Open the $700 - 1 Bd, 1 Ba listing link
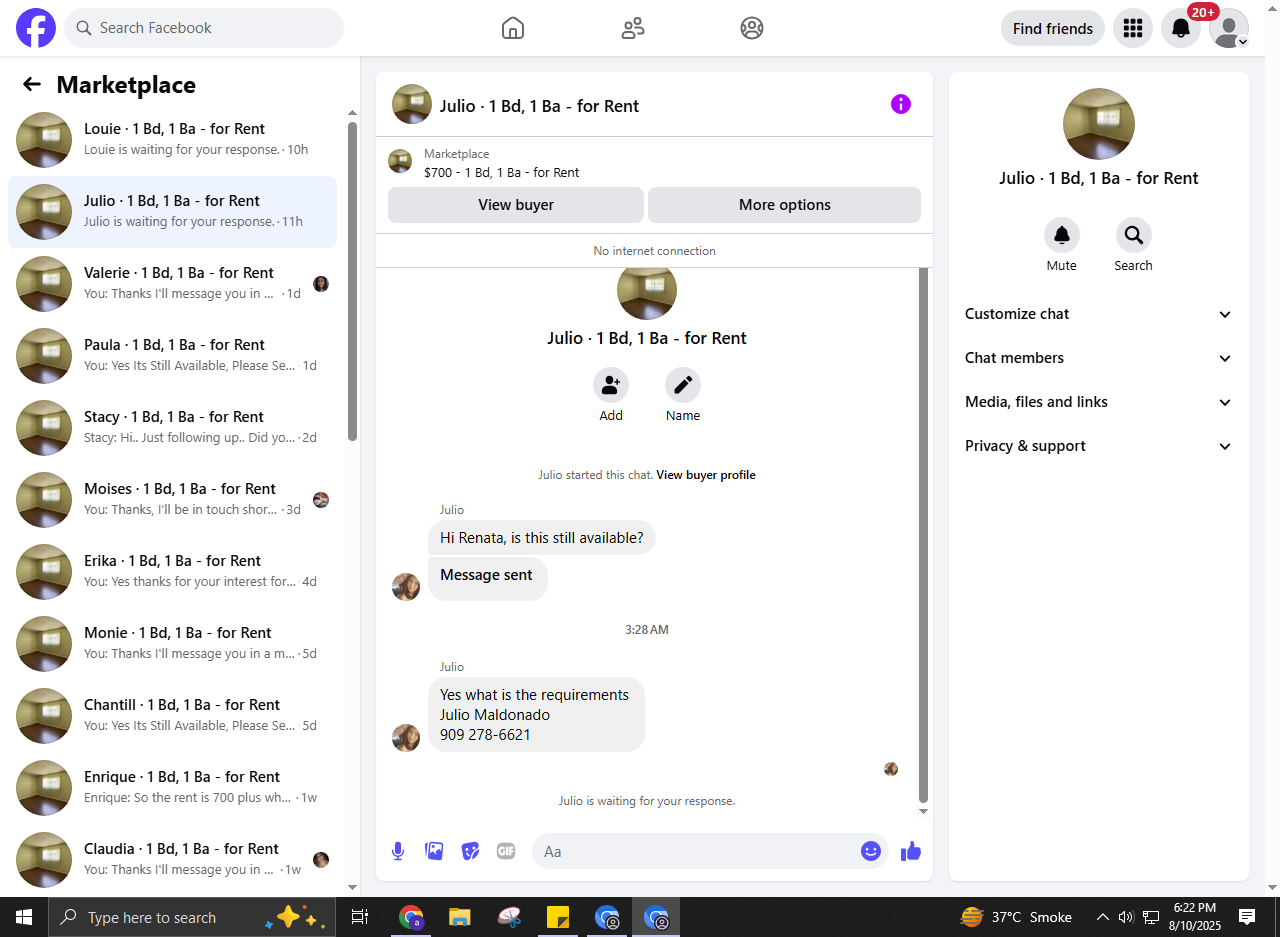The width and height of the screenshot is (1280, 937). click(501, 172)
